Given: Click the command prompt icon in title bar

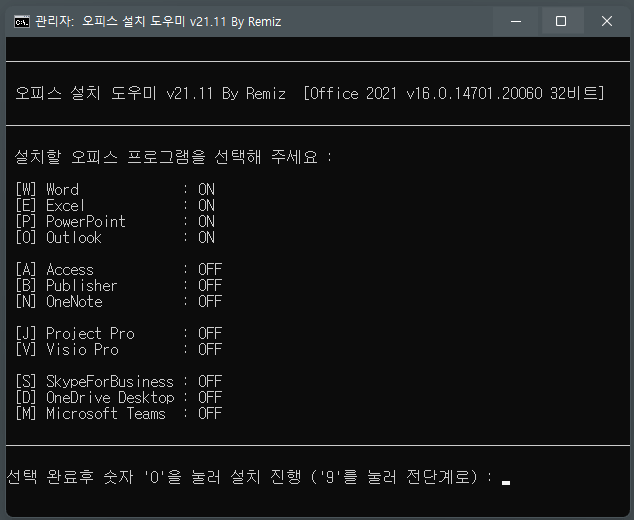Looking at the screenshot, I should 22,21.
